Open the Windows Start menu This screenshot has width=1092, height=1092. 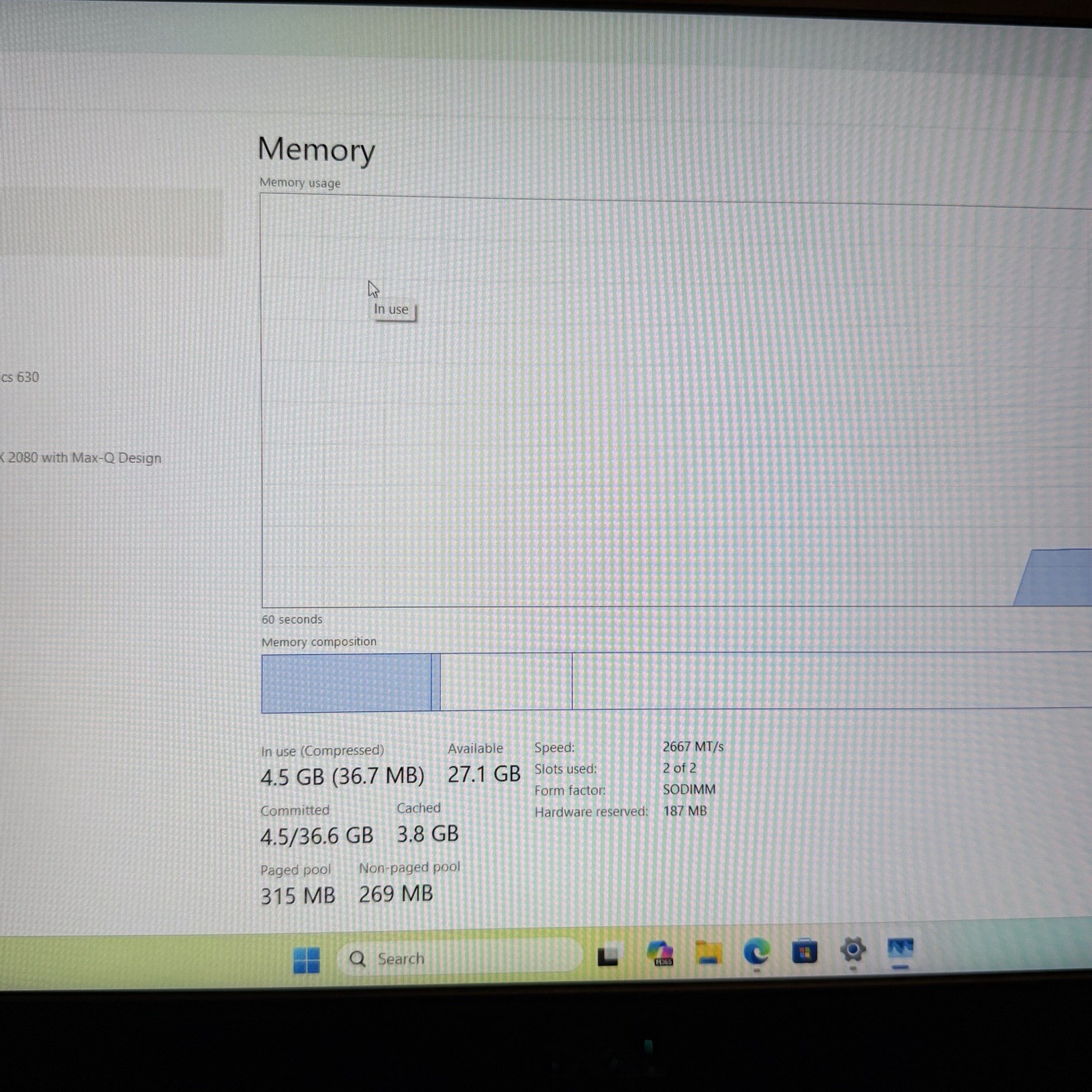coord(306,960)
